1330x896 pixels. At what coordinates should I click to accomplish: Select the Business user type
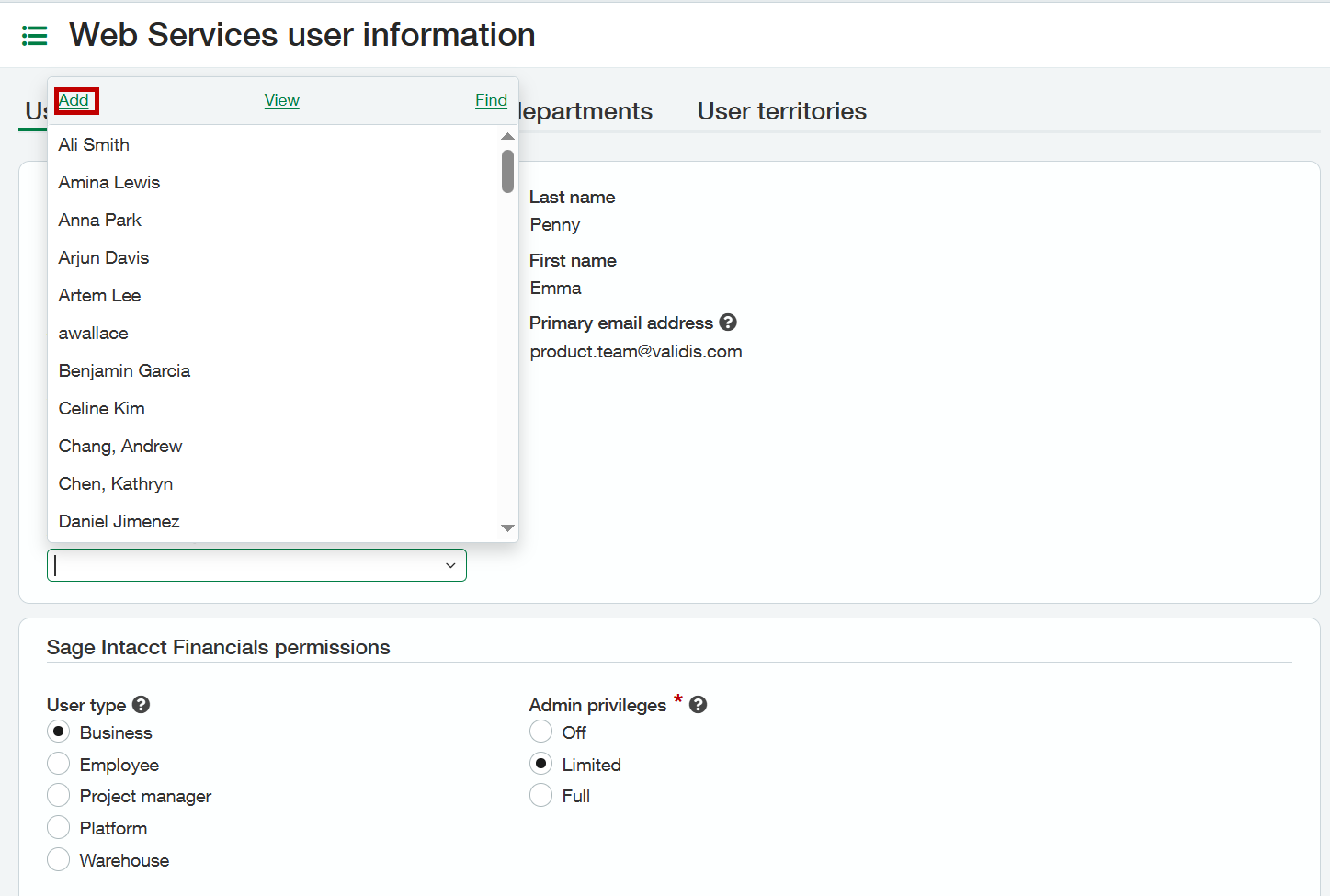[x=59, y=732]
